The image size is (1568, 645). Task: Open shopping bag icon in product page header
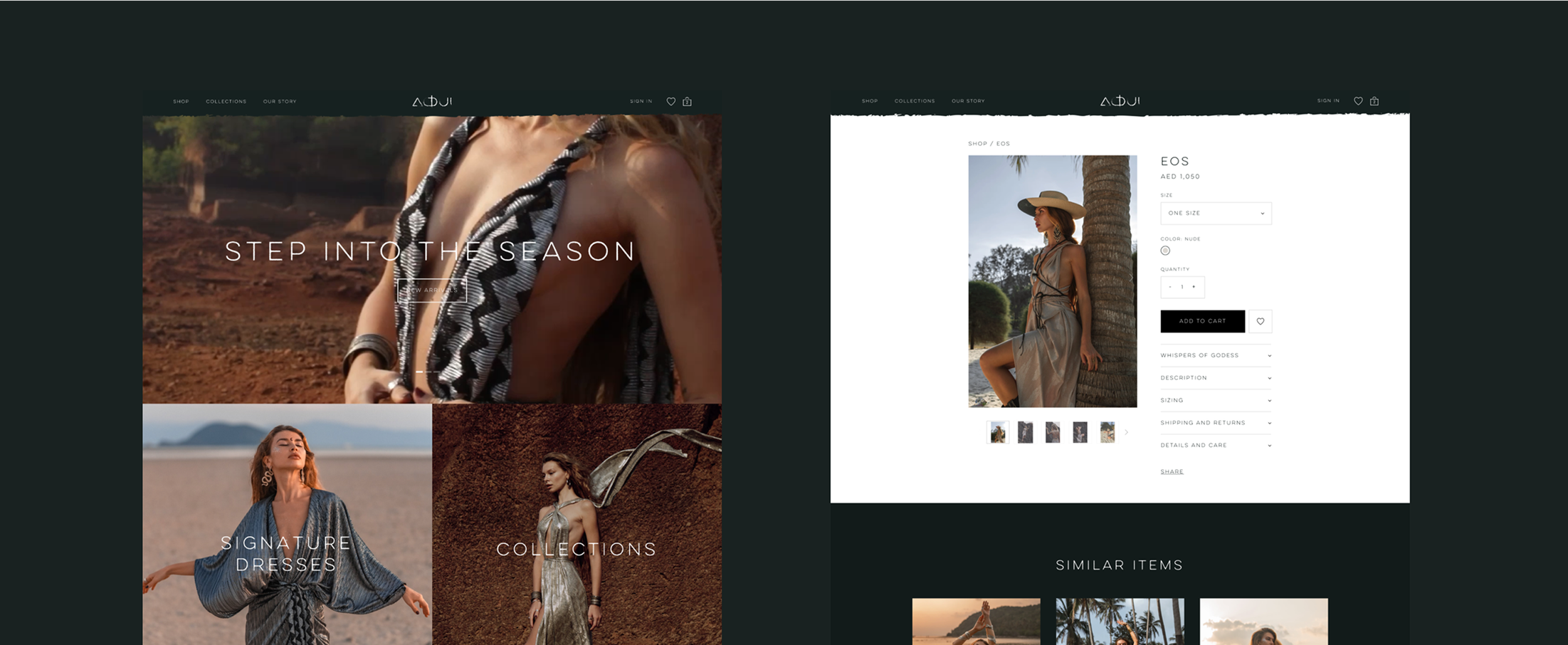click(x=1374, y=101)
